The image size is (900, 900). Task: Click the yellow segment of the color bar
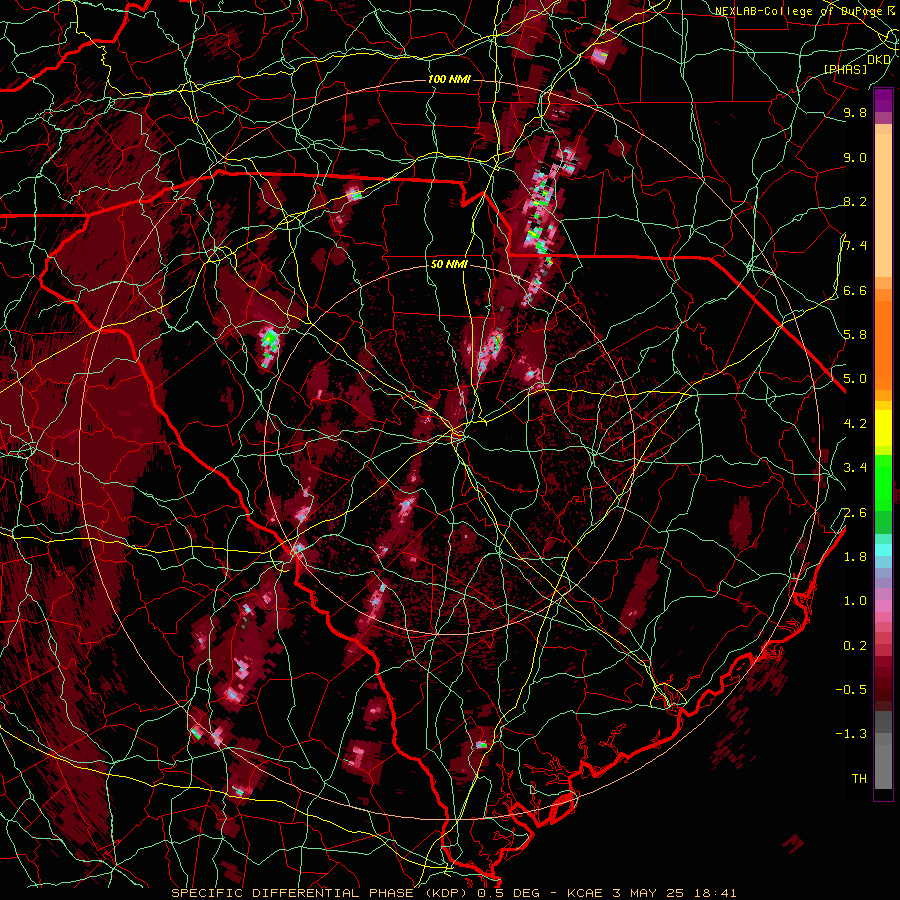[x=883, y=428]
